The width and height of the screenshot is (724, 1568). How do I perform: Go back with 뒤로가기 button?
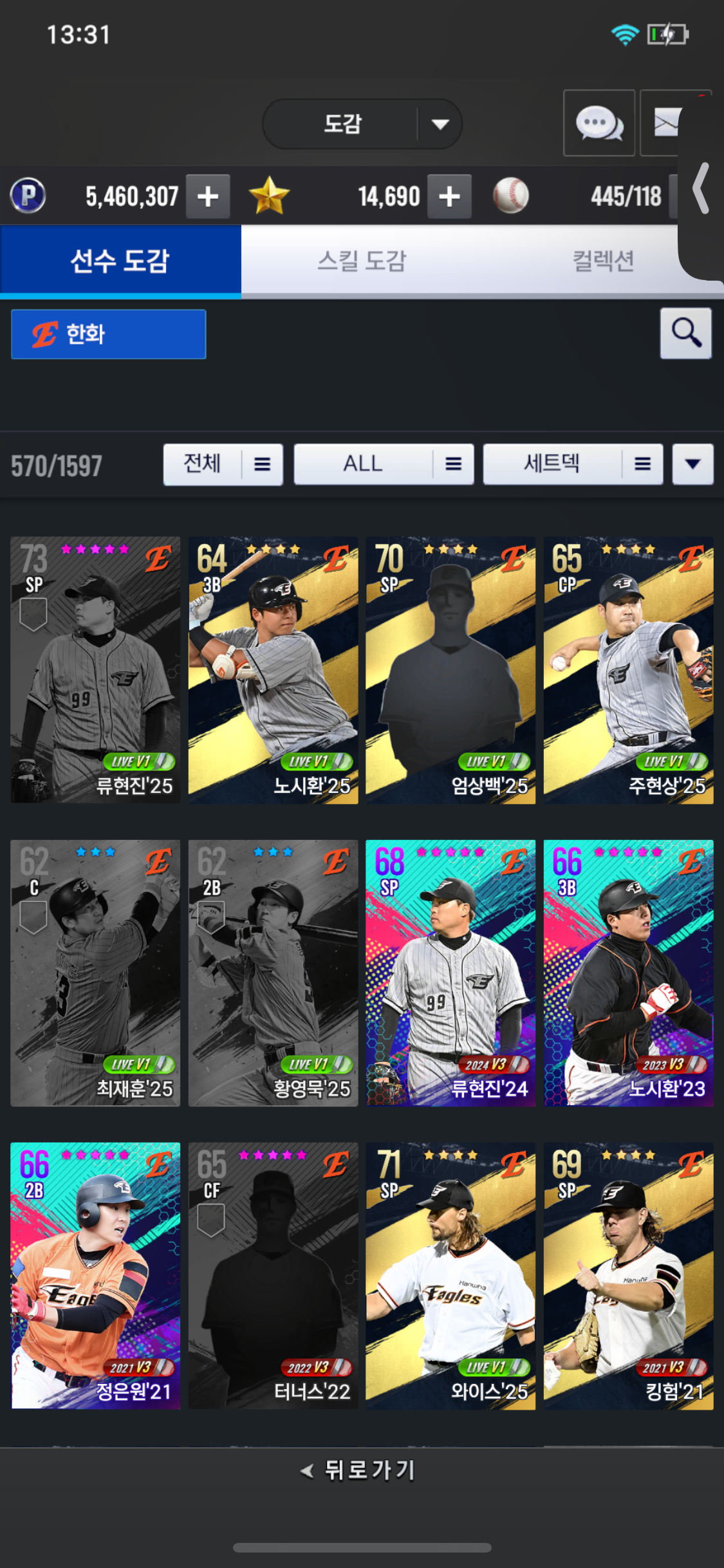tap(359, 1470)
